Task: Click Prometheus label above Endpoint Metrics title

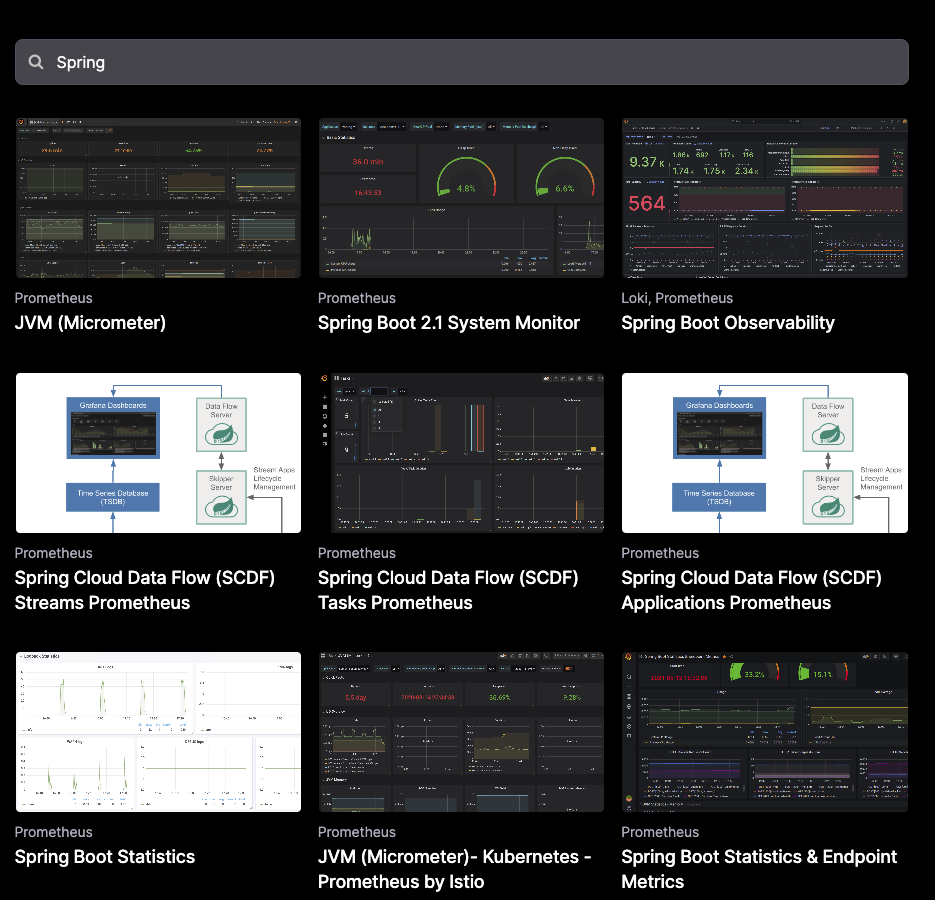Action: [660, 832]
